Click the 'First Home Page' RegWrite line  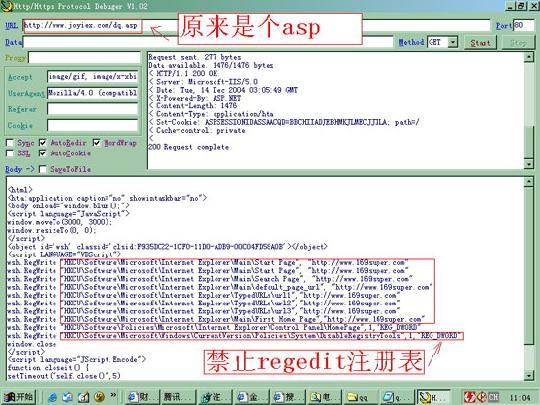click(x=216, y=319)
